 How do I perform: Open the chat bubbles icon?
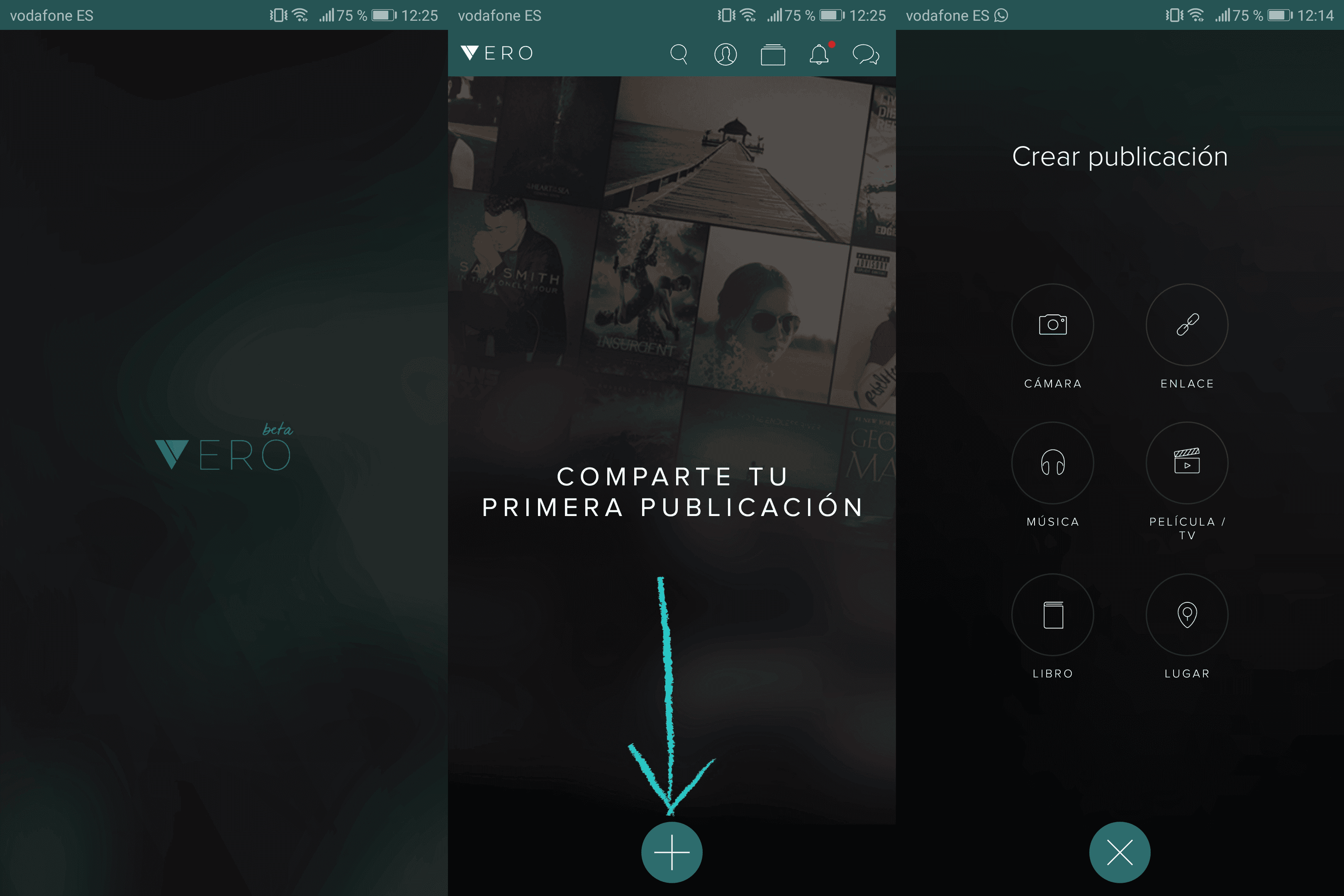point(865,55)
